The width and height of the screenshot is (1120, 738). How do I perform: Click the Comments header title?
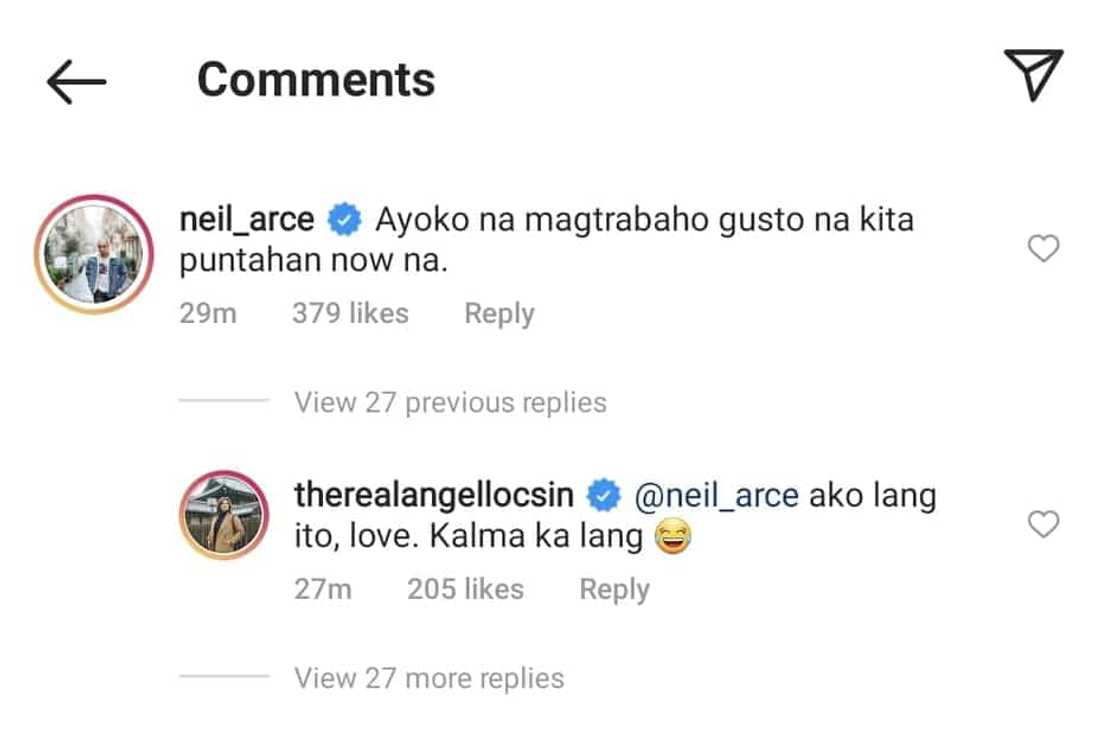click(x=316, y=79)
